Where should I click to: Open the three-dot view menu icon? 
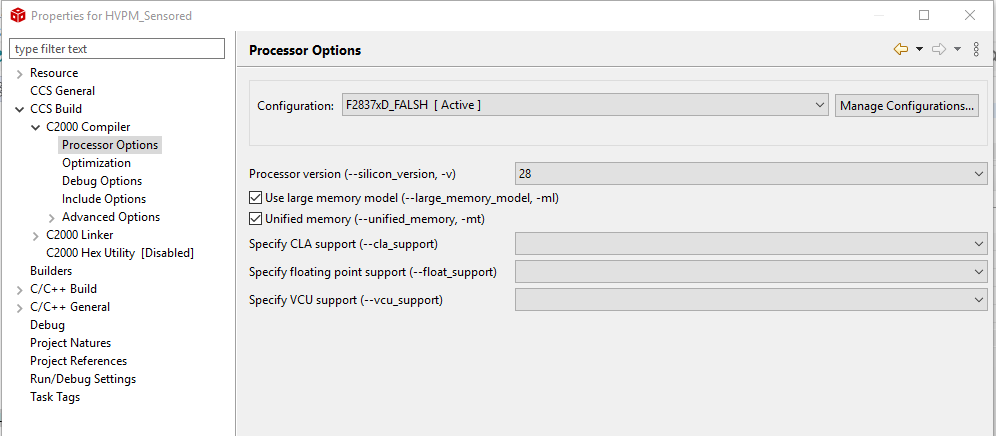pyautogui.click(x=976, y=50)
